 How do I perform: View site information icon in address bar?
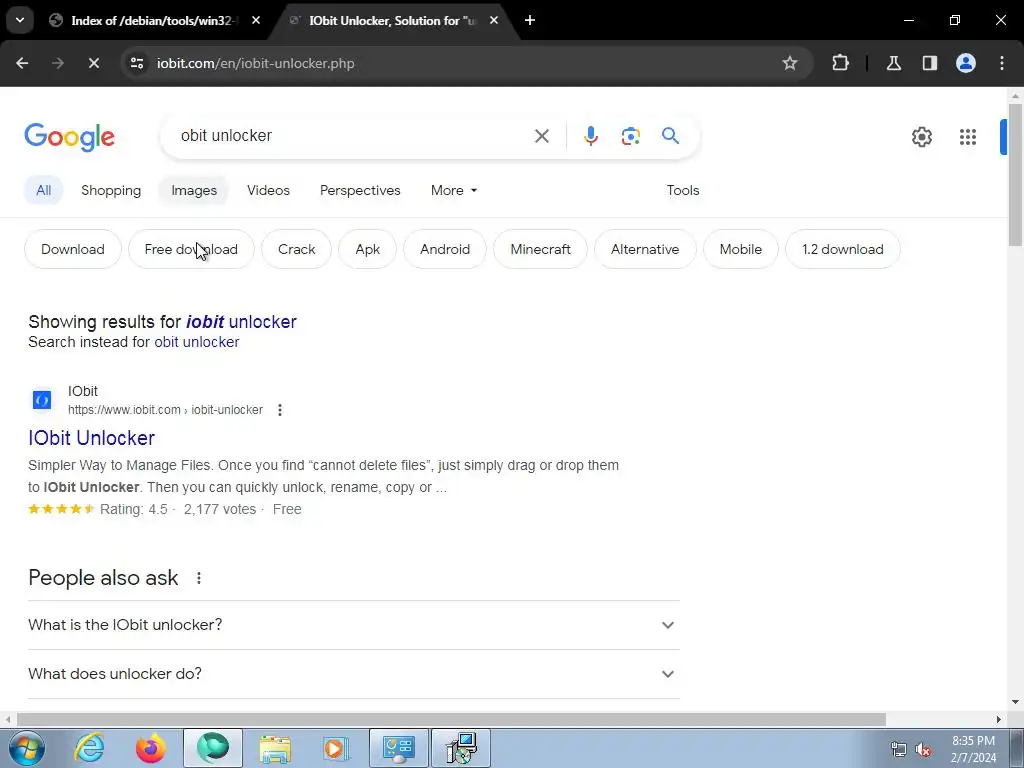pos(136,63)
